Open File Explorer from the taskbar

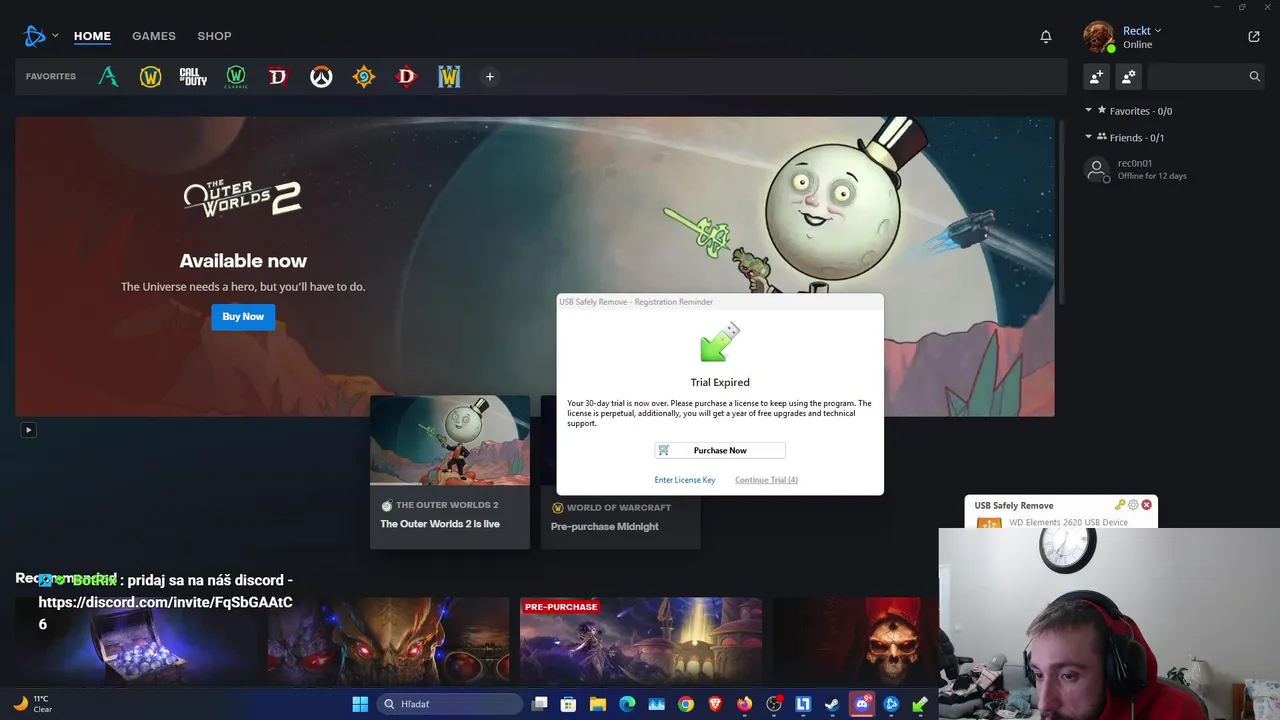(598, 704)
